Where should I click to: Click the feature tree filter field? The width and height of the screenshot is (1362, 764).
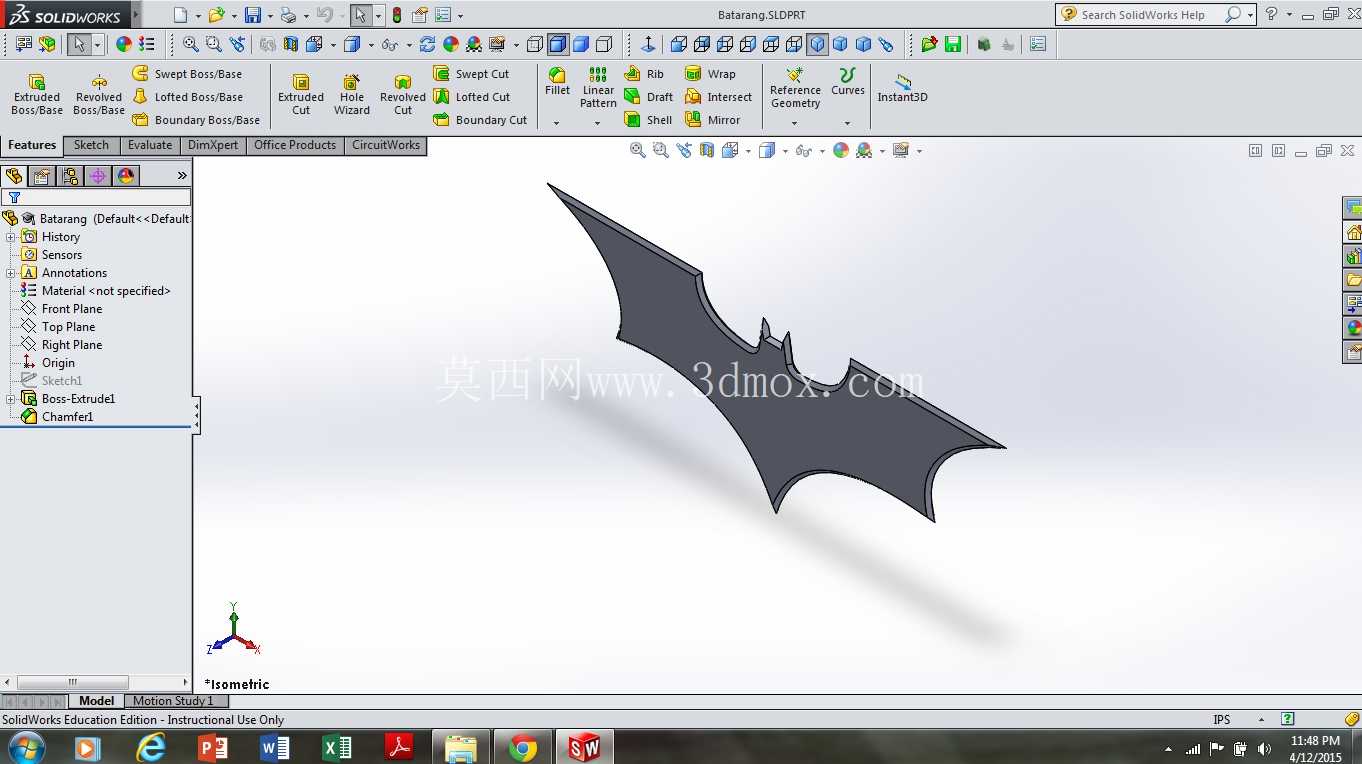tap(96, 198)
